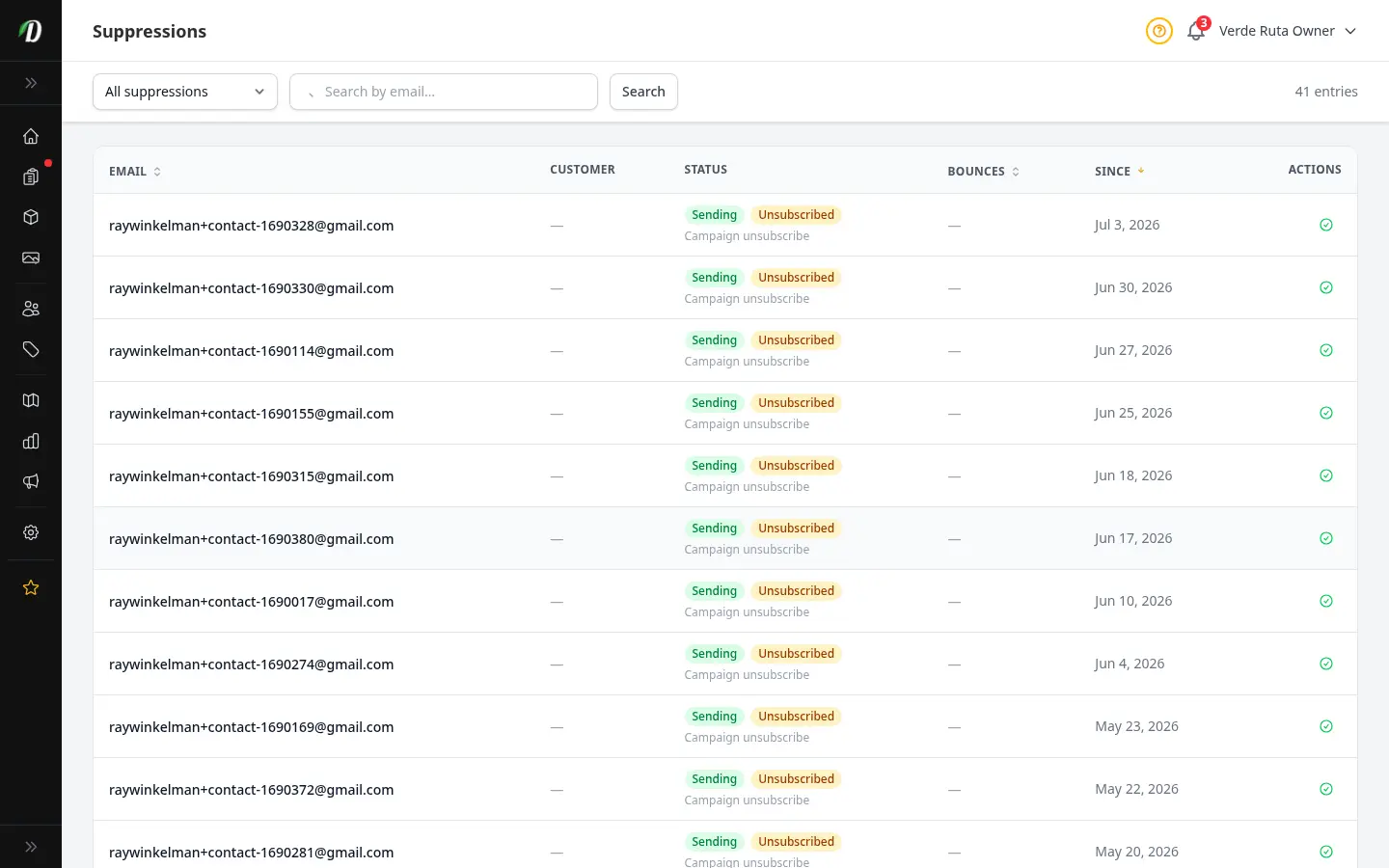This screenshot has width=1389, height=868.
Task: Open the gear settings icon in sidebar
Action: click(x=31, y=532)
